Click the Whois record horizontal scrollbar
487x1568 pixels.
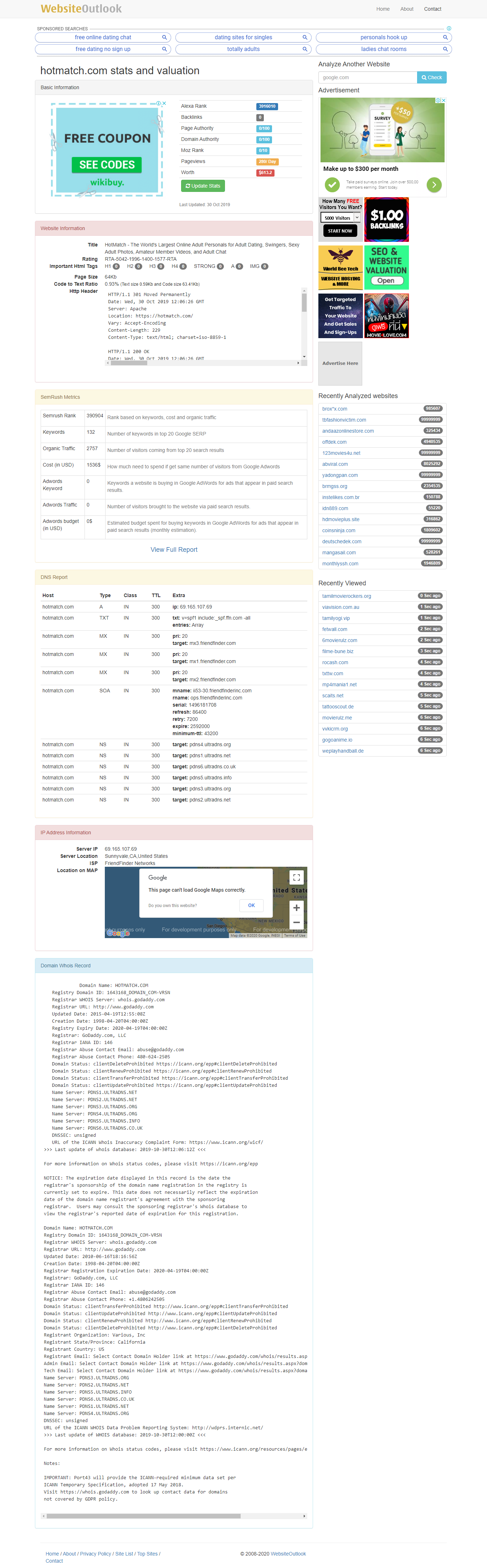[174, 1516]
